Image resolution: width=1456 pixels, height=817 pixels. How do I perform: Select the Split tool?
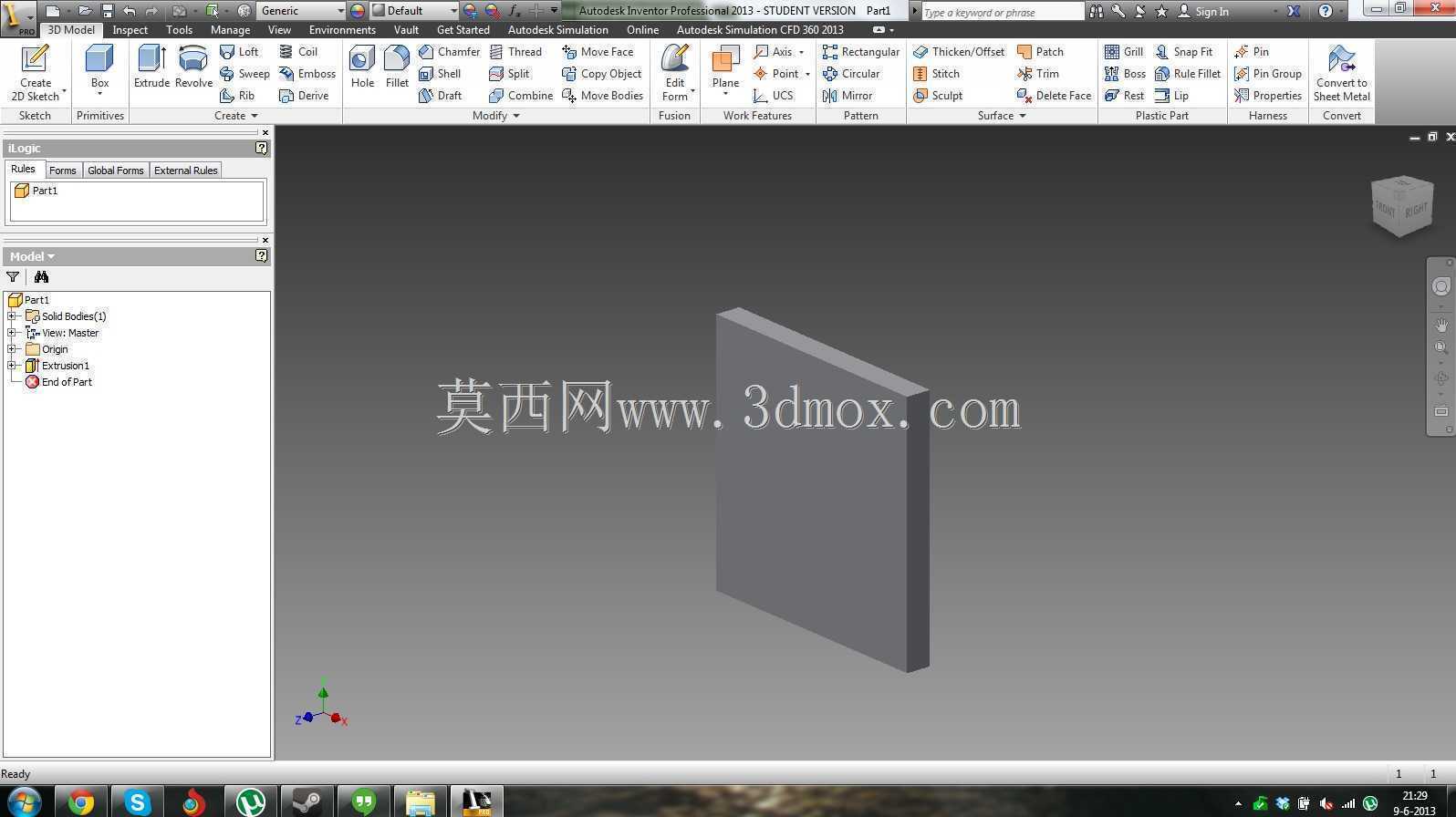point(509,74)
